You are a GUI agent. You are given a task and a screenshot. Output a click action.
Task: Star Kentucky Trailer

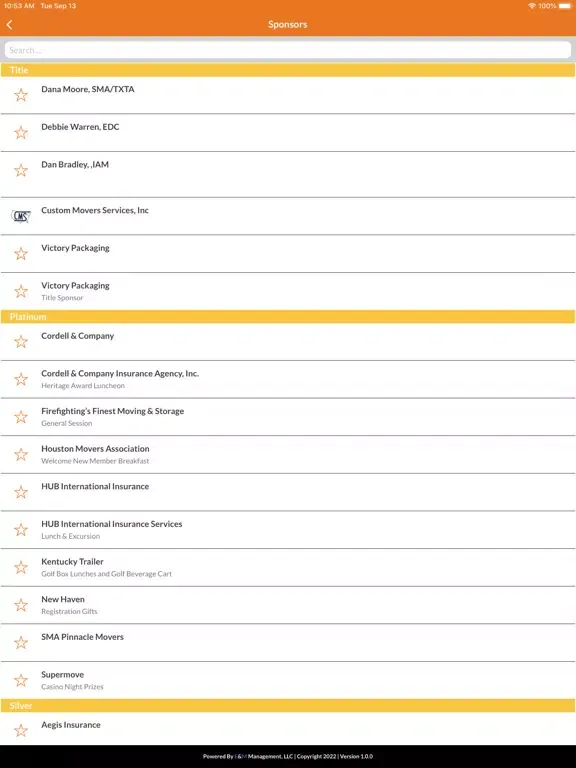[x=21, y=568]
